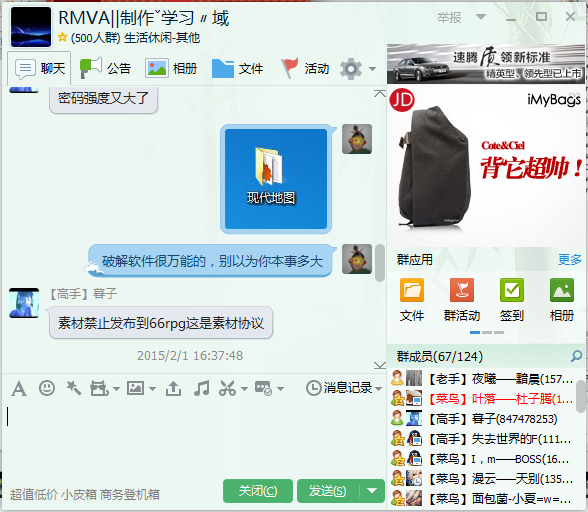Viewport: 588px width, 512px height.
Task: Click the 发送(S) button
Action: point(328,491)
